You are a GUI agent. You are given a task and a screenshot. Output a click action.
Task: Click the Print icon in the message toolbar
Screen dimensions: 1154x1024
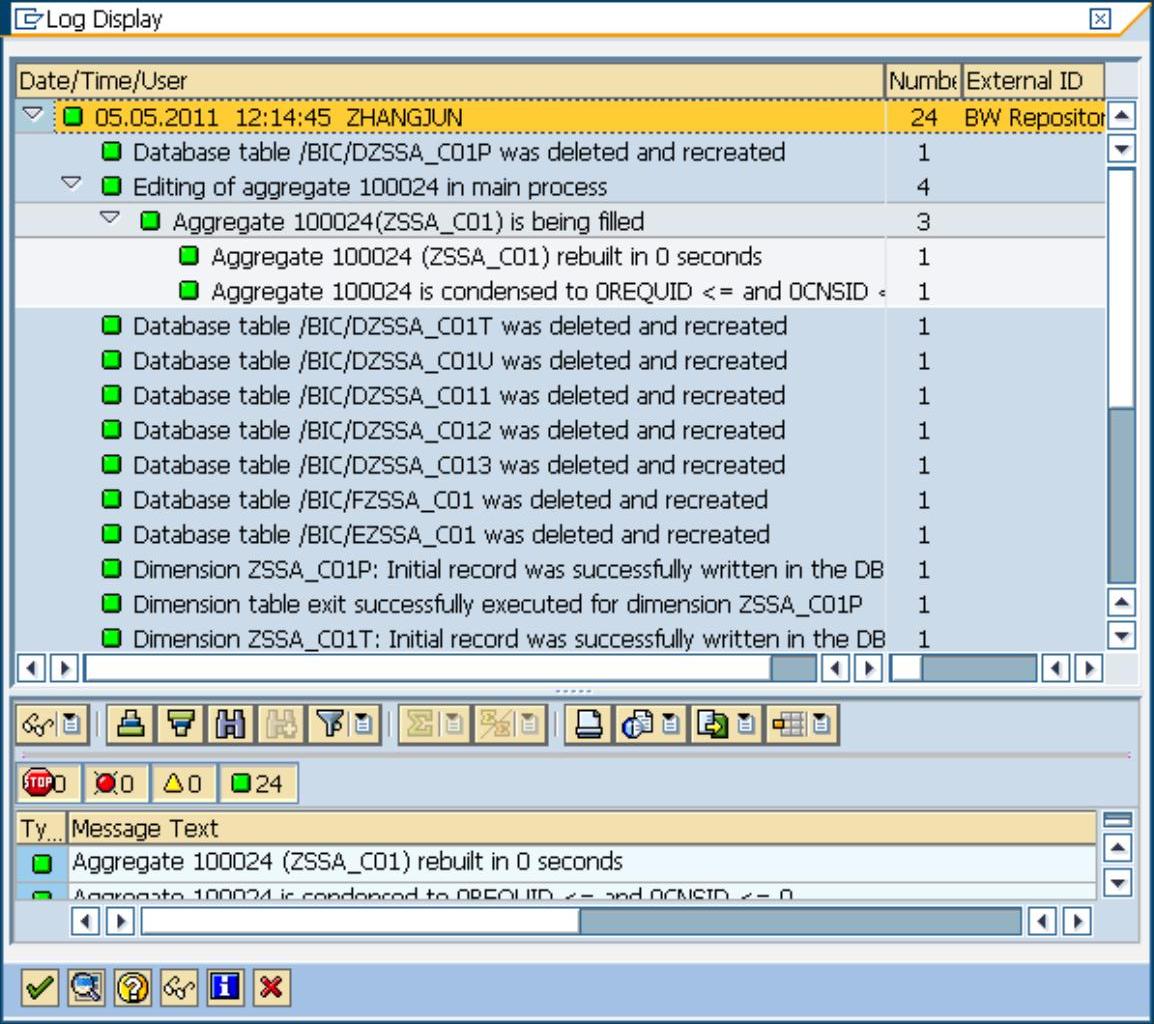[589, 725]
